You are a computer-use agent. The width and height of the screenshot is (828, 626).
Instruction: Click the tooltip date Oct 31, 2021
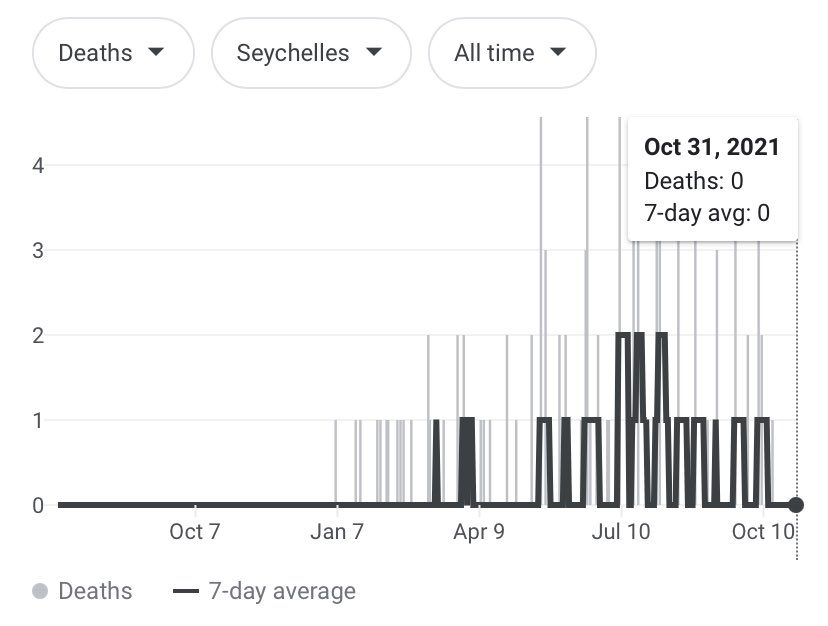[712, 147]
